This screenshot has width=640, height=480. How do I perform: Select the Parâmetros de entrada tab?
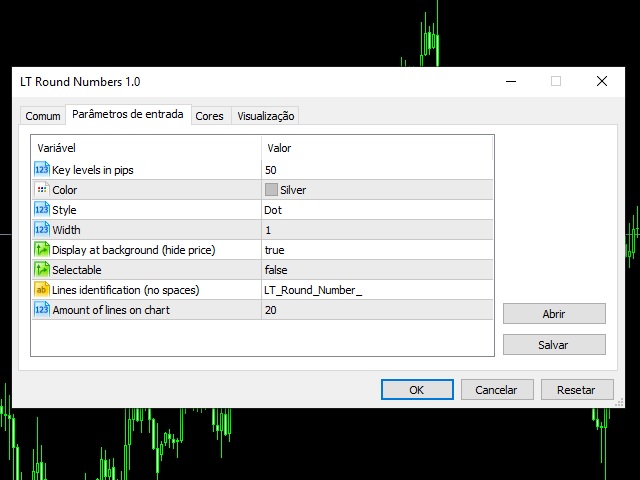128,114
